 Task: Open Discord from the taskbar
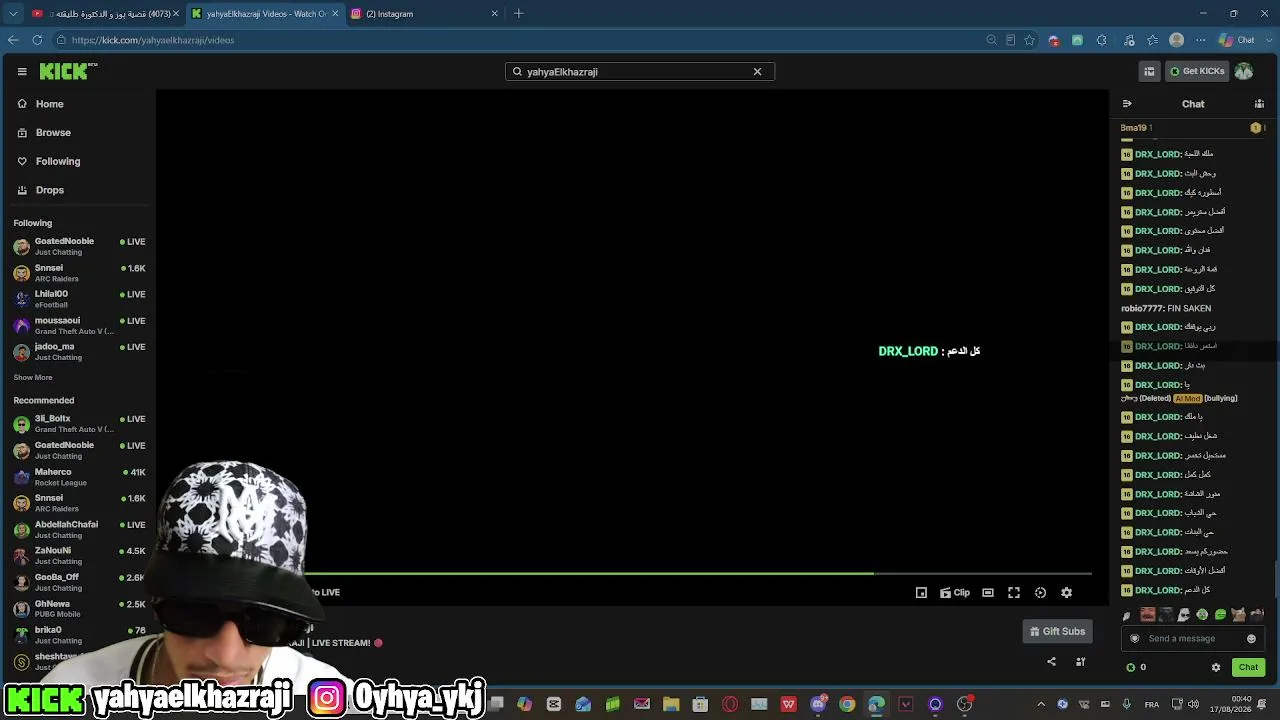818,704
